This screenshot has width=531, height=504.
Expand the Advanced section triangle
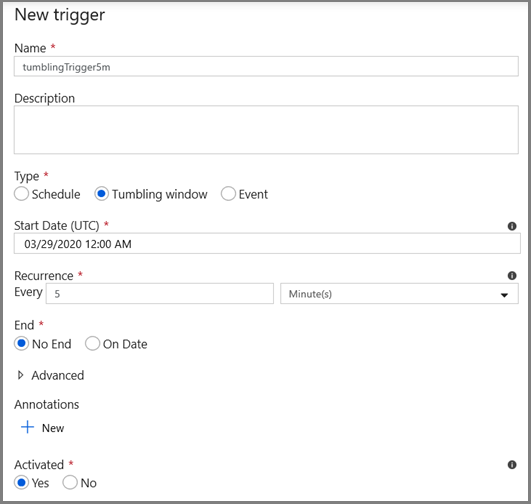[x=20, y=375]
